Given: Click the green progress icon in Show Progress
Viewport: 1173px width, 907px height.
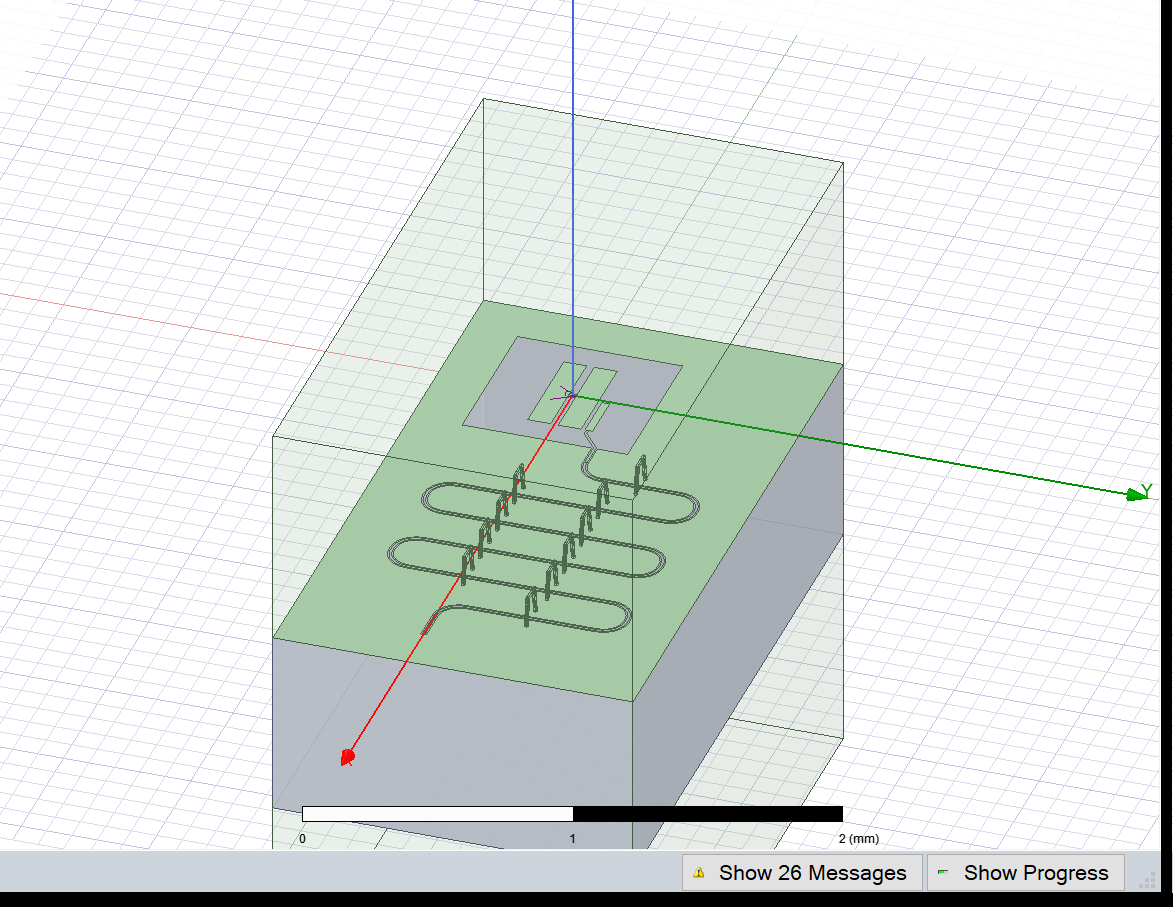Looking at the screenshot, I should point(943,872).
